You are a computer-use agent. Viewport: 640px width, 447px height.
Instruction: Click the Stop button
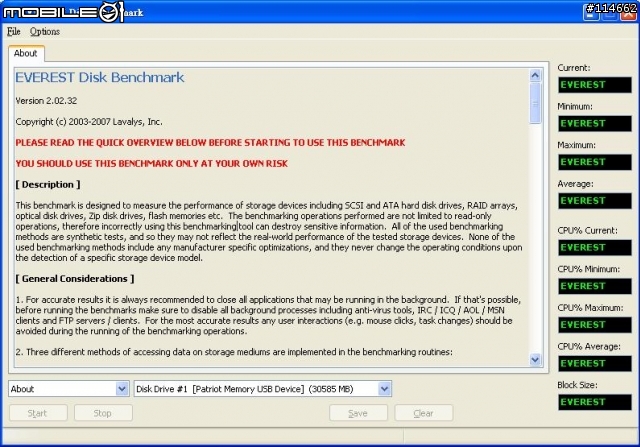click(x=103, y=413)
